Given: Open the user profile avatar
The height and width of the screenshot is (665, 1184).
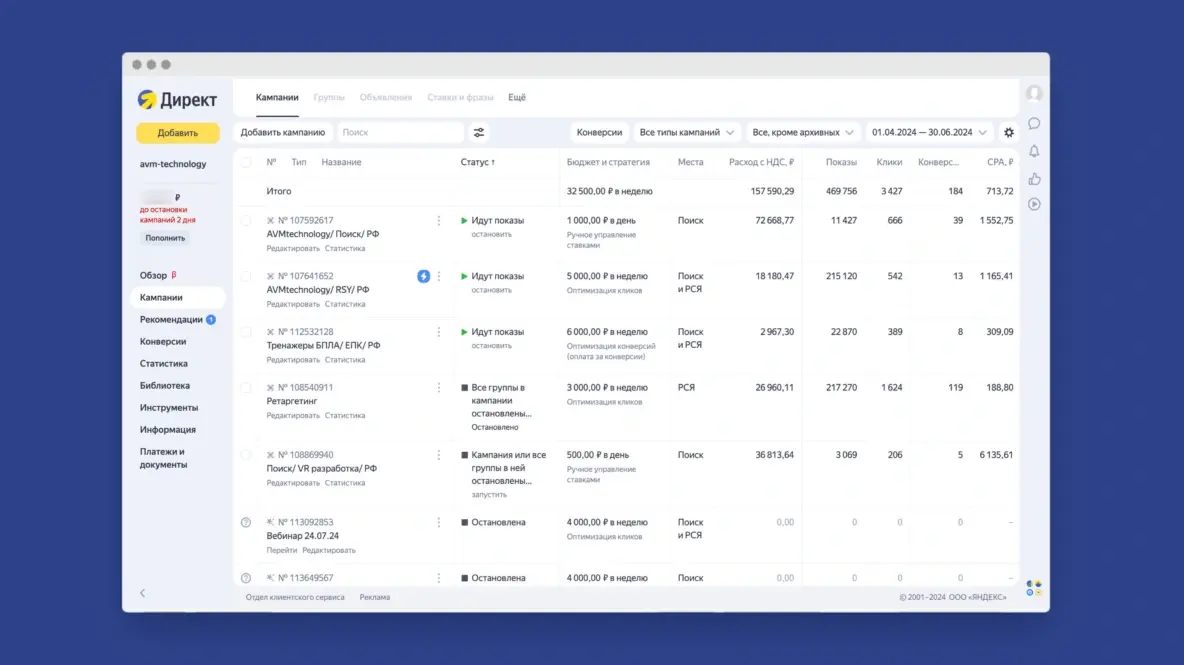Looking at the screenshot, I should pyautogui.click(x=1034, y=93).
